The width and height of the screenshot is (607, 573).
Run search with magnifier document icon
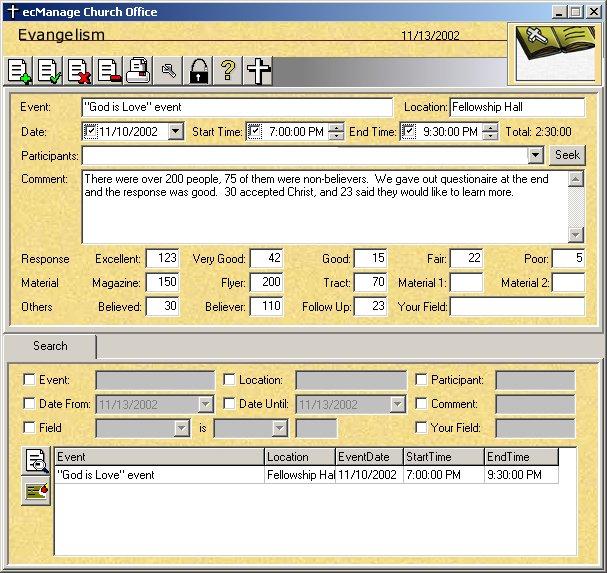pyautogui.click(x=36, y=461)
